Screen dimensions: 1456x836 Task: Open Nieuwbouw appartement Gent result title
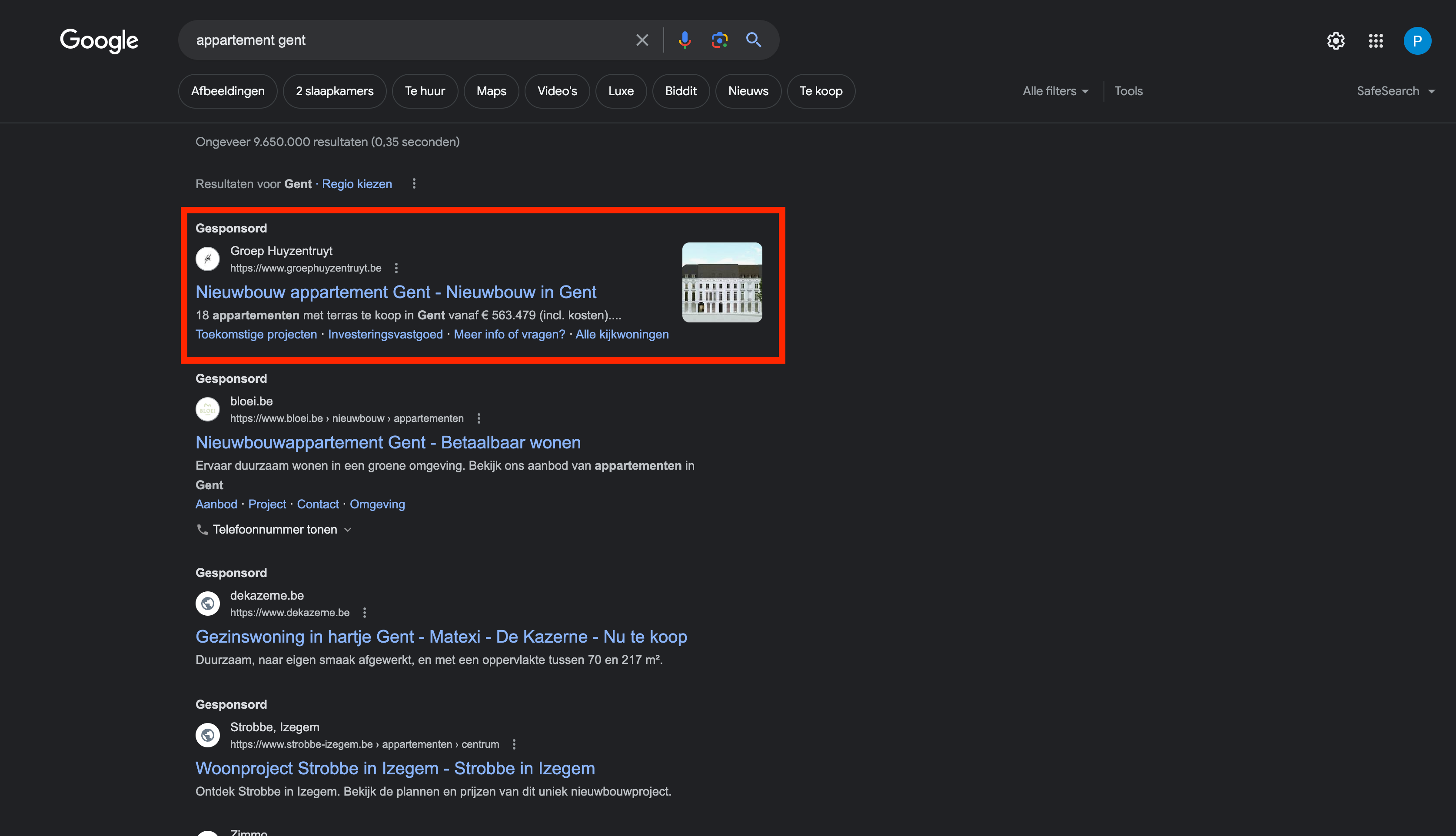tap(396, 292)
